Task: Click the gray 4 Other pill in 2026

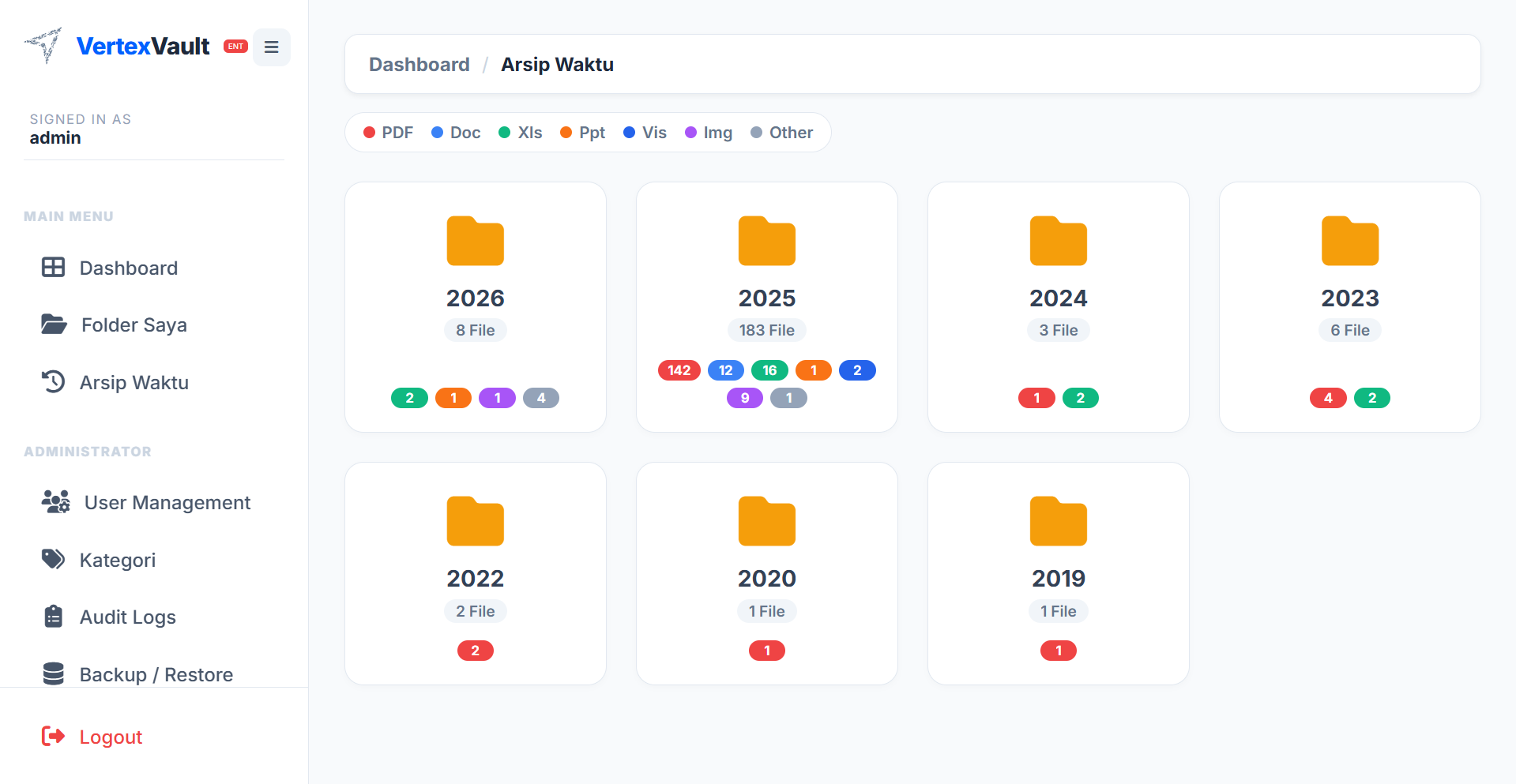Action: pos(541,398)
